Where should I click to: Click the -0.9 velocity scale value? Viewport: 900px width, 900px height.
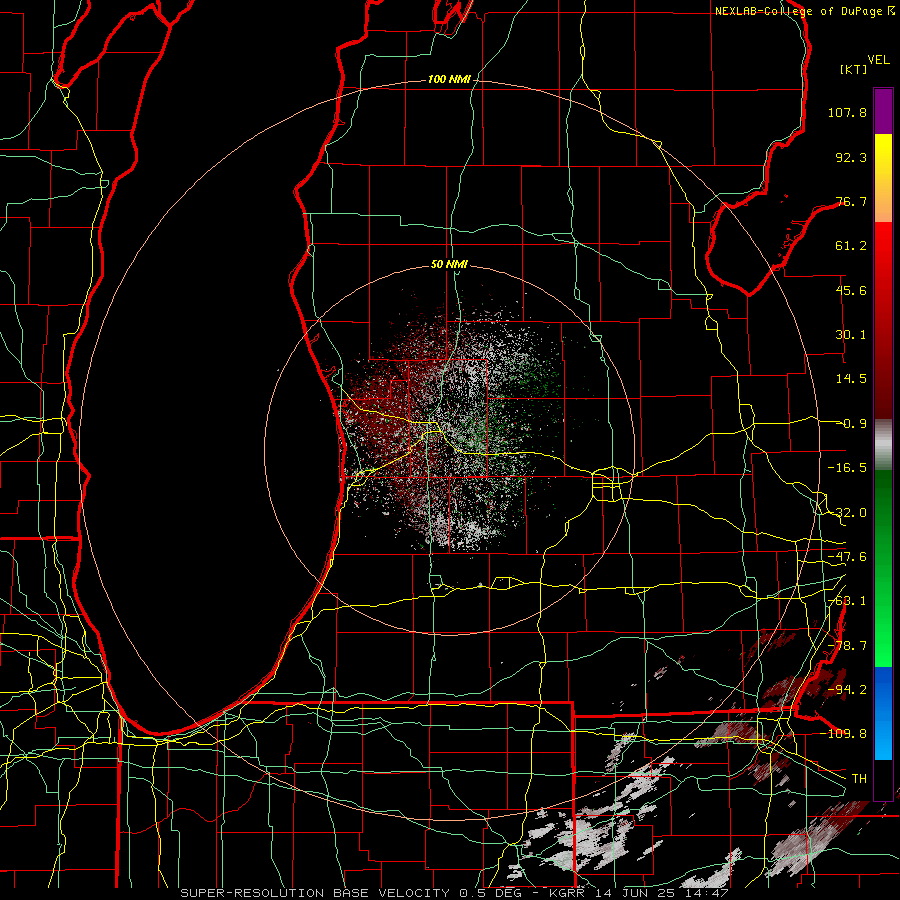[x=851, y=424]
